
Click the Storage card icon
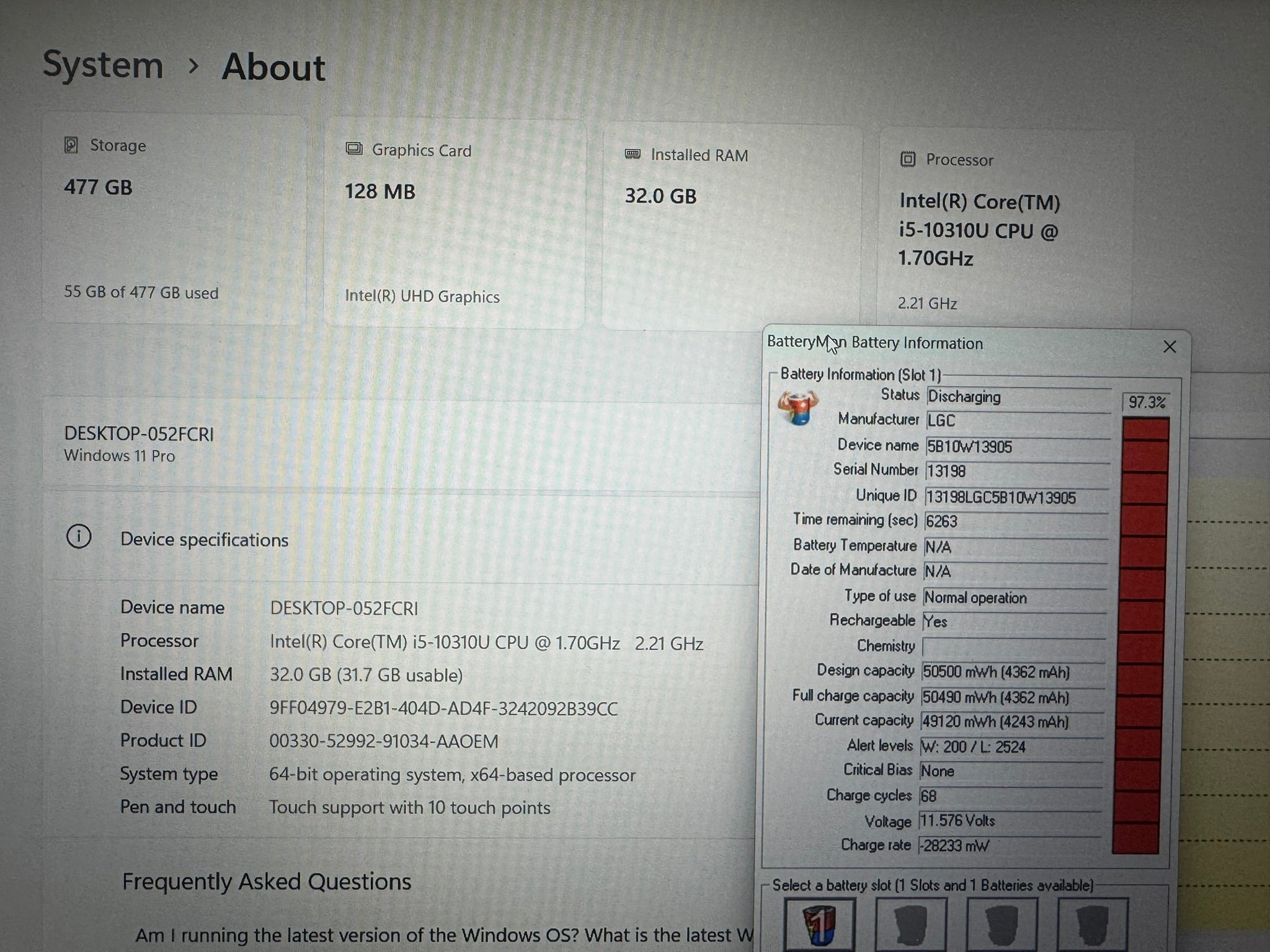(x=71, y=146)
